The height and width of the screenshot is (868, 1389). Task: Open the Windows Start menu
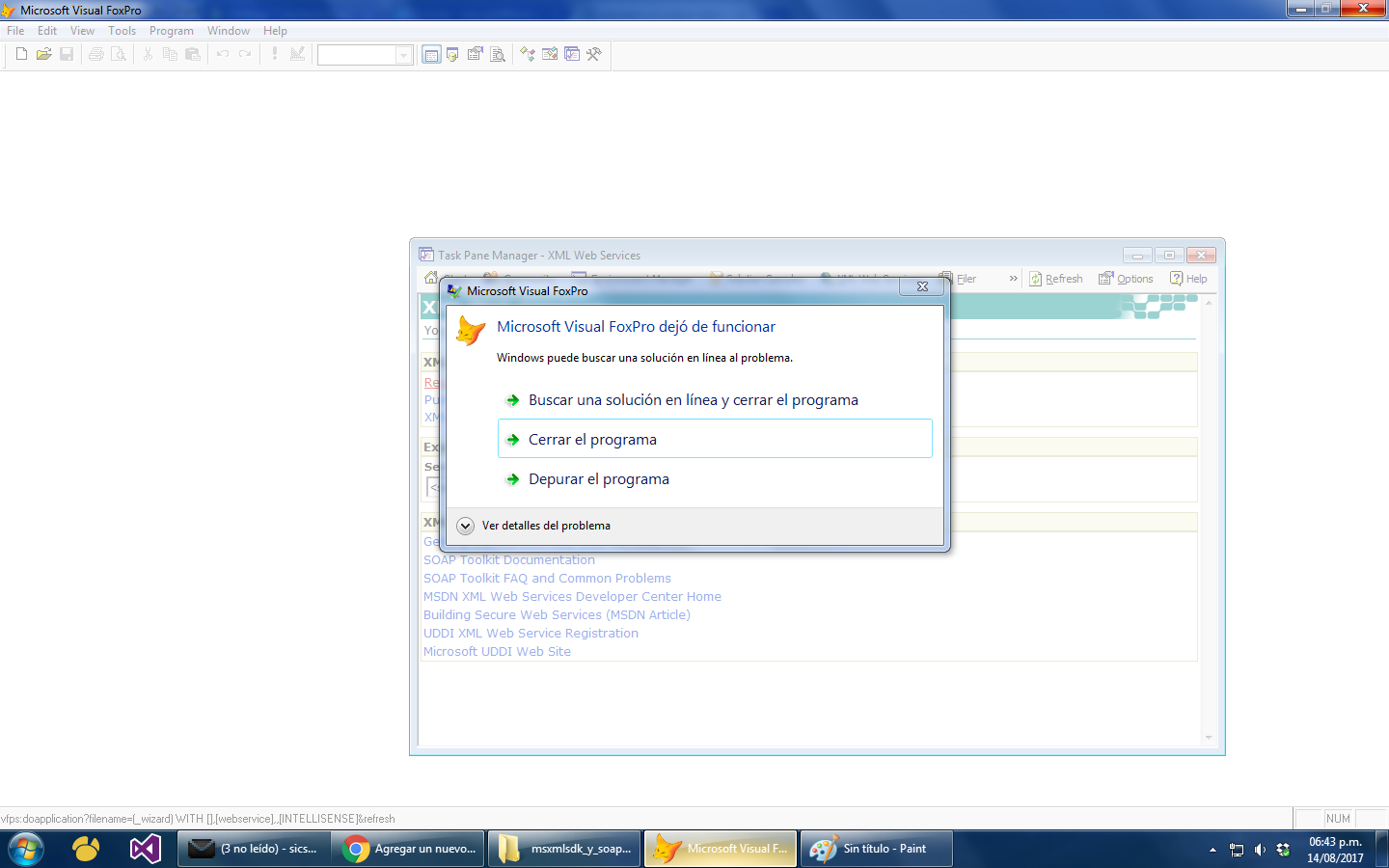tap(26, 849)
